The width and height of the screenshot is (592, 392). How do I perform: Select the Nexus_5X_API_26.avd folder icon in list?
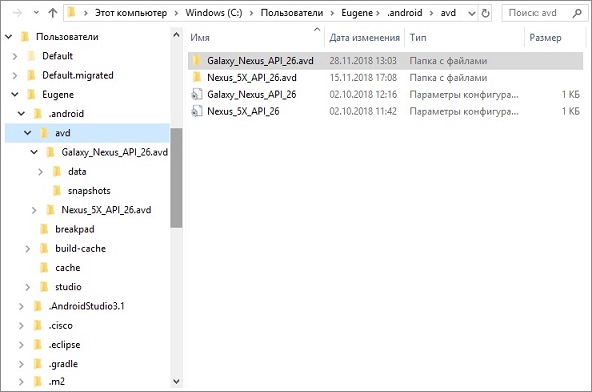click(197, 77)
